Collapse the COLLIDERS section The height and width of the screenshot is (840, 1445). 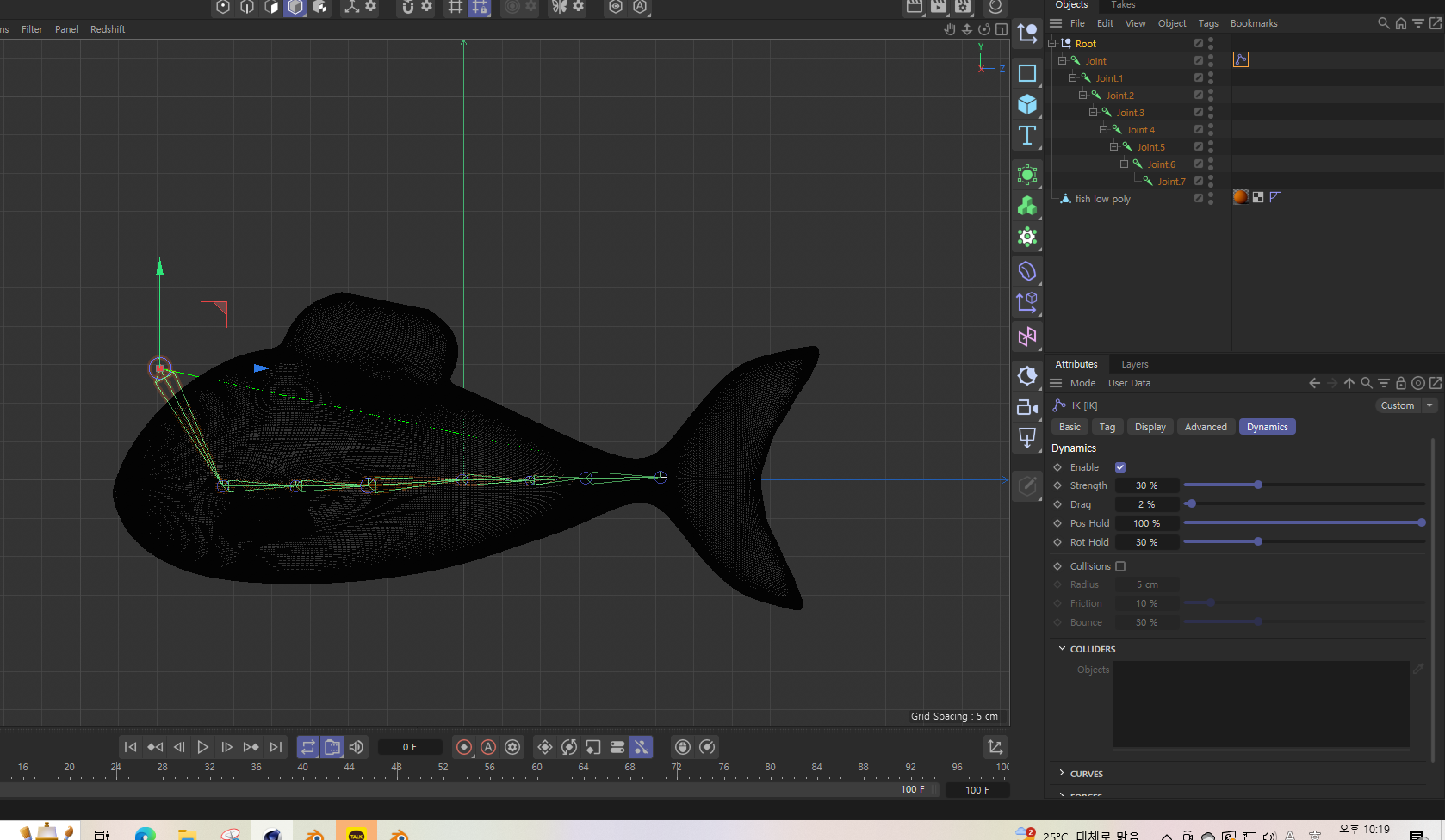(x=1062, y=648)
